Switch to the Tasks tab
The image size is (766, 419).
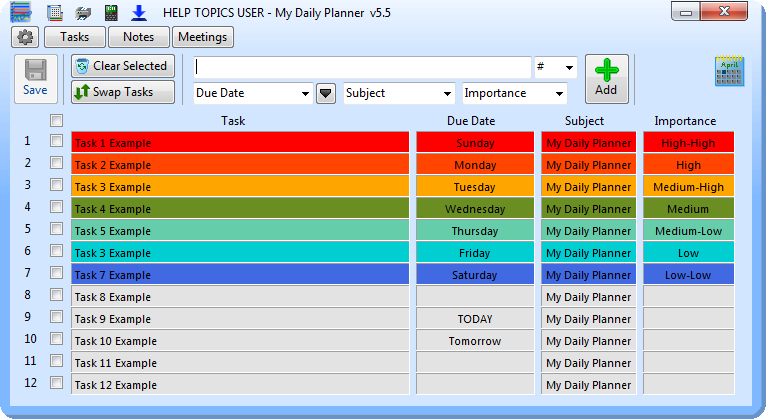[75, 37]
